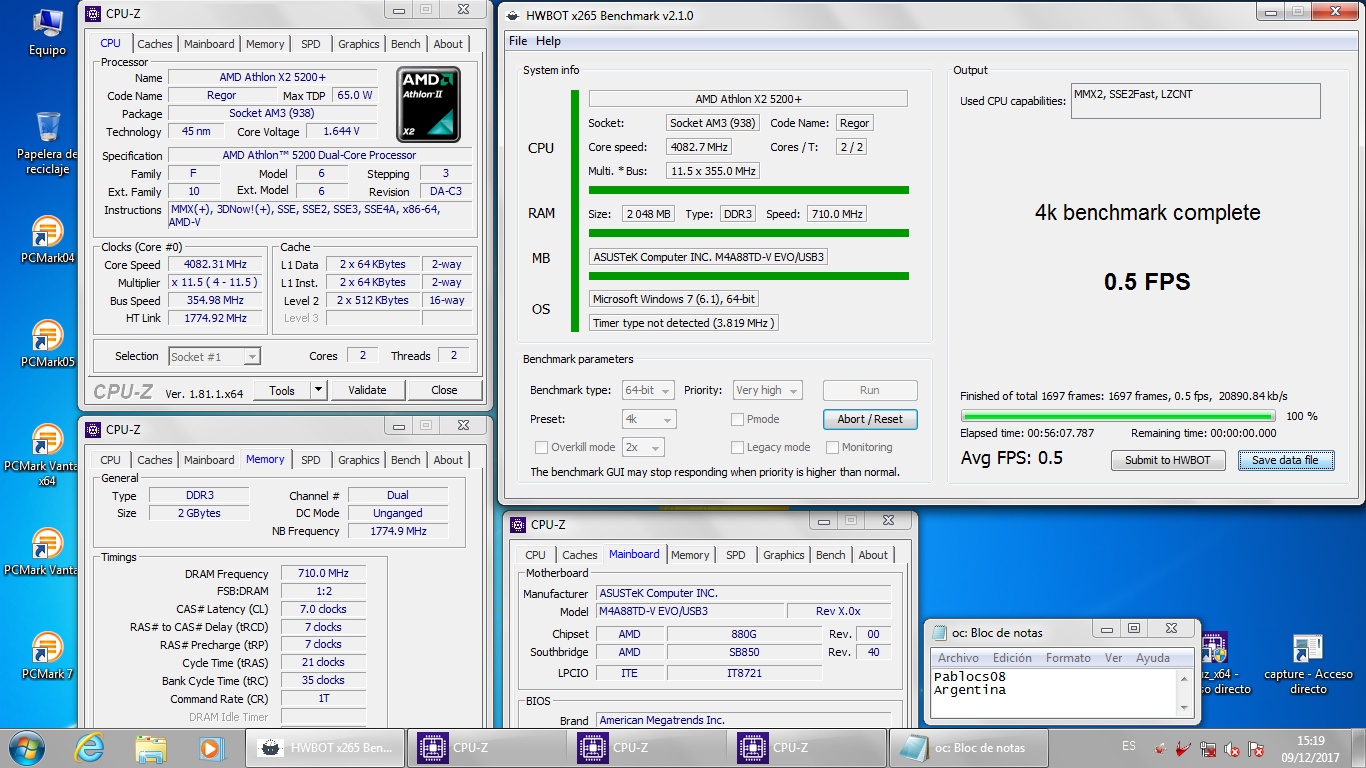Click text area containing Pablocs08 Argentina
Image resolution: width=1366 pixels, height=768 pixels.
coord(1056,691)
